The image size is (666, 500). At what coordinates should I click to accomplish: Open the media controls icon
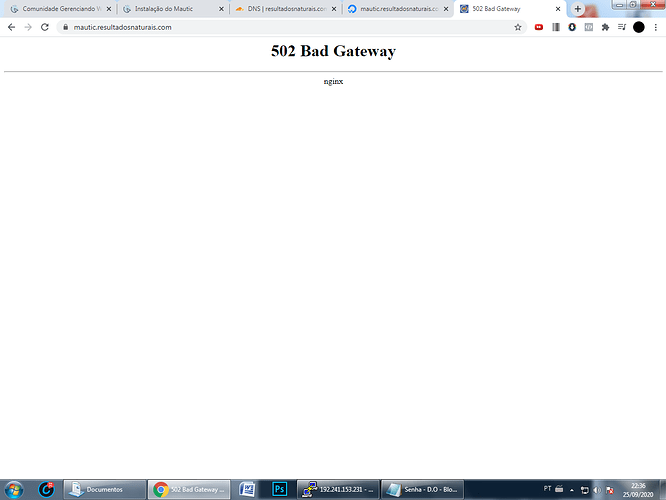622,27
